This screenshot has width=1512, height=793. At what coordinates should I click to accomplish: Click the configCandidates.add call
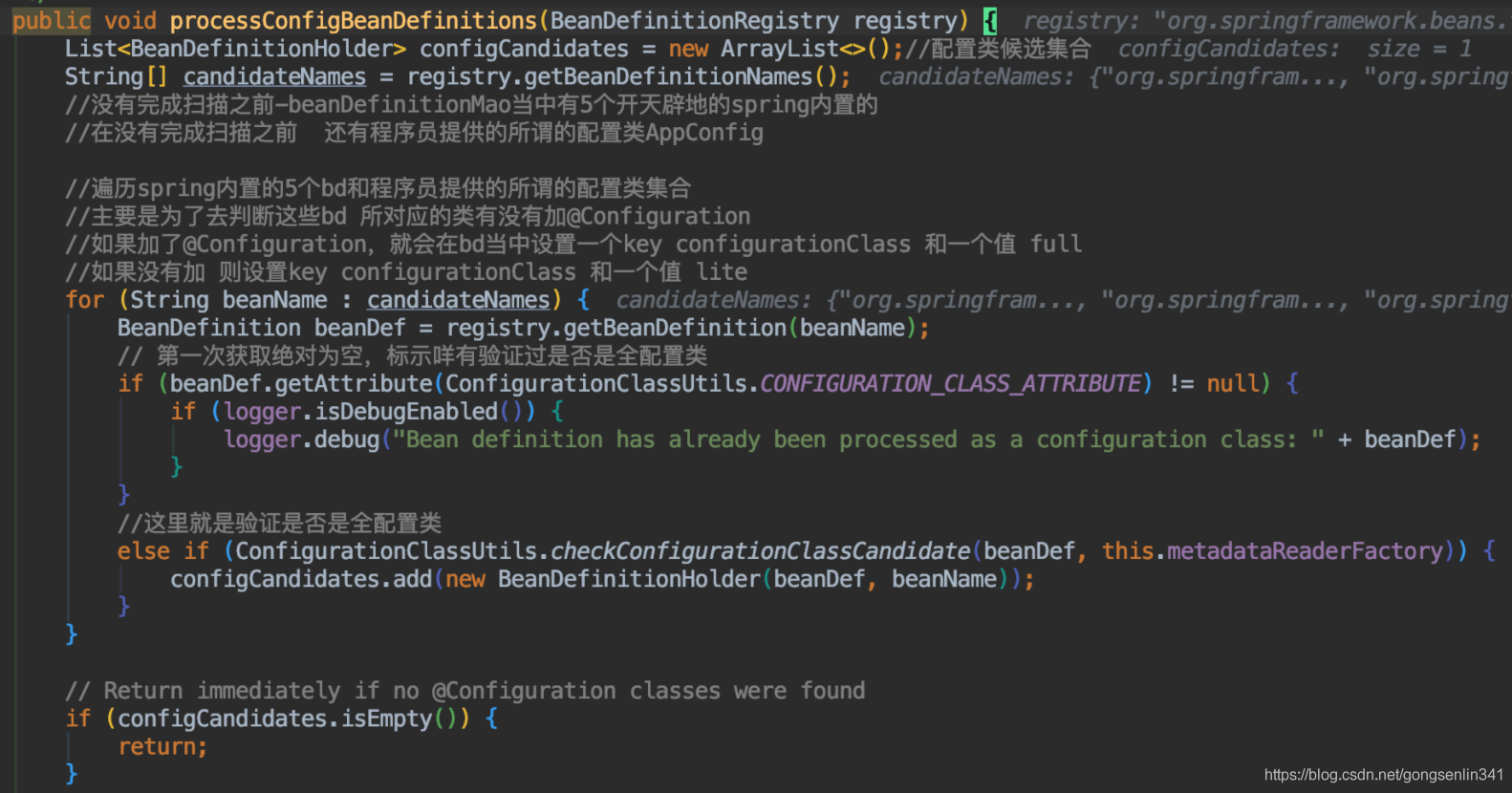coord(301,579)
